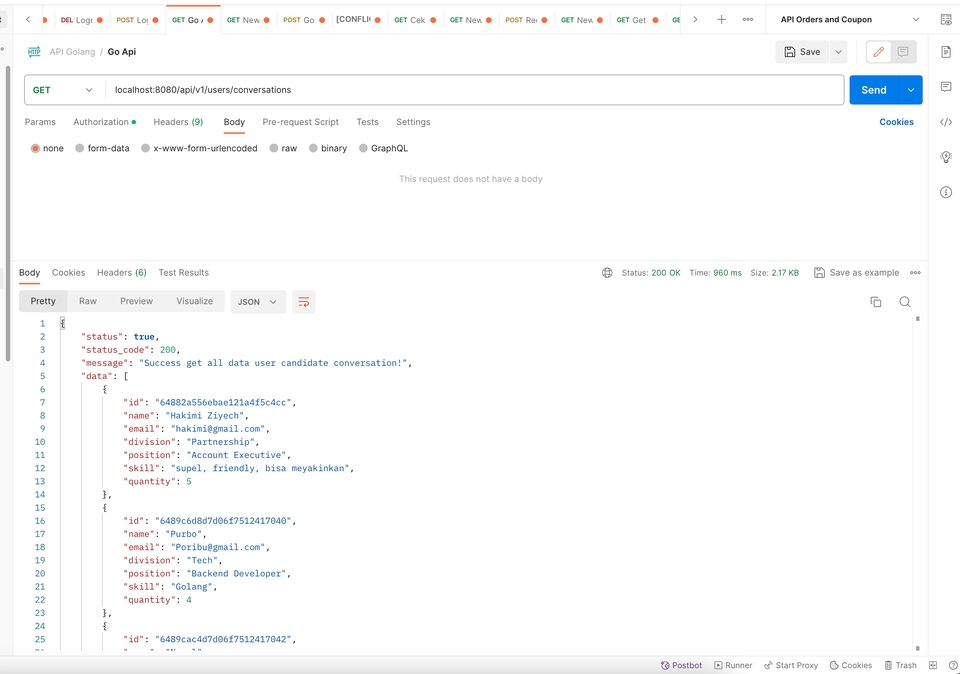Open Documentation panel in right sidebar
The width and height of the screenshot is (960, 674).
pyautogui.click(x=946, y=52)
